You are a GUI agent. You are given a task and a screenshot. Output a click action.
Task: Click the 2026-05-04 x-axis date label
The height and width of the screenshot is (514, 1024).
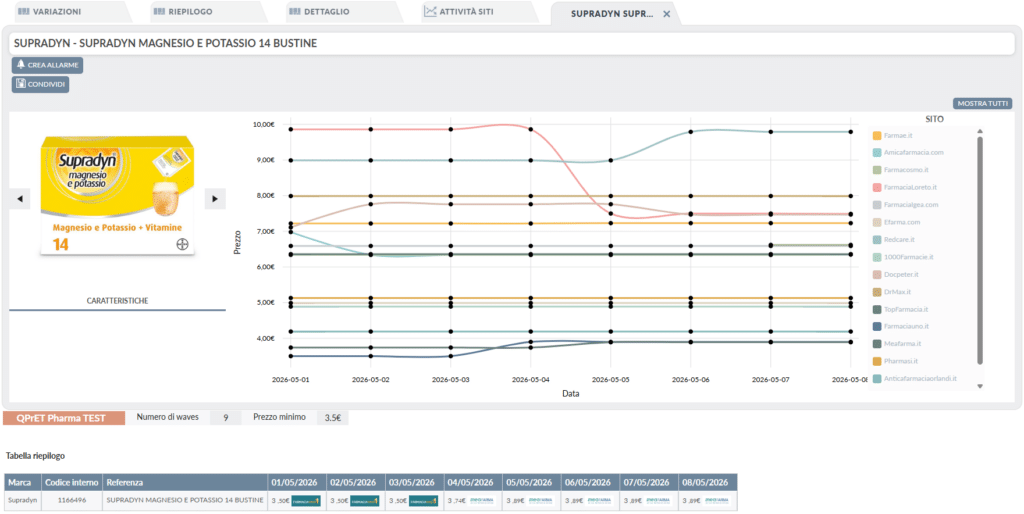[531, 379]
